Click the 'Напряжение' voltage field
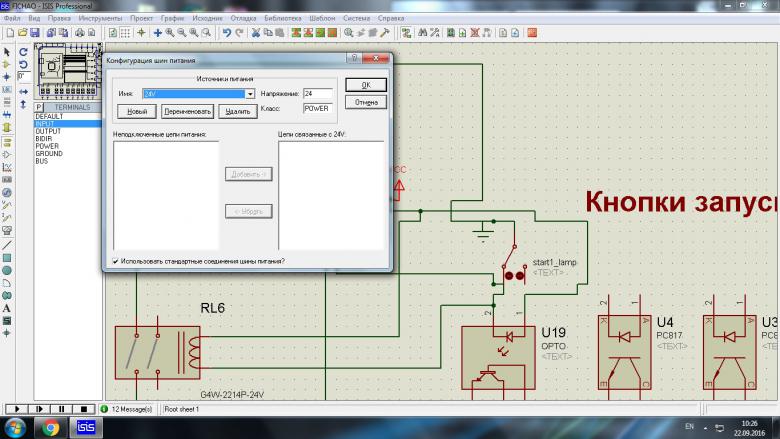 [317, 93]
